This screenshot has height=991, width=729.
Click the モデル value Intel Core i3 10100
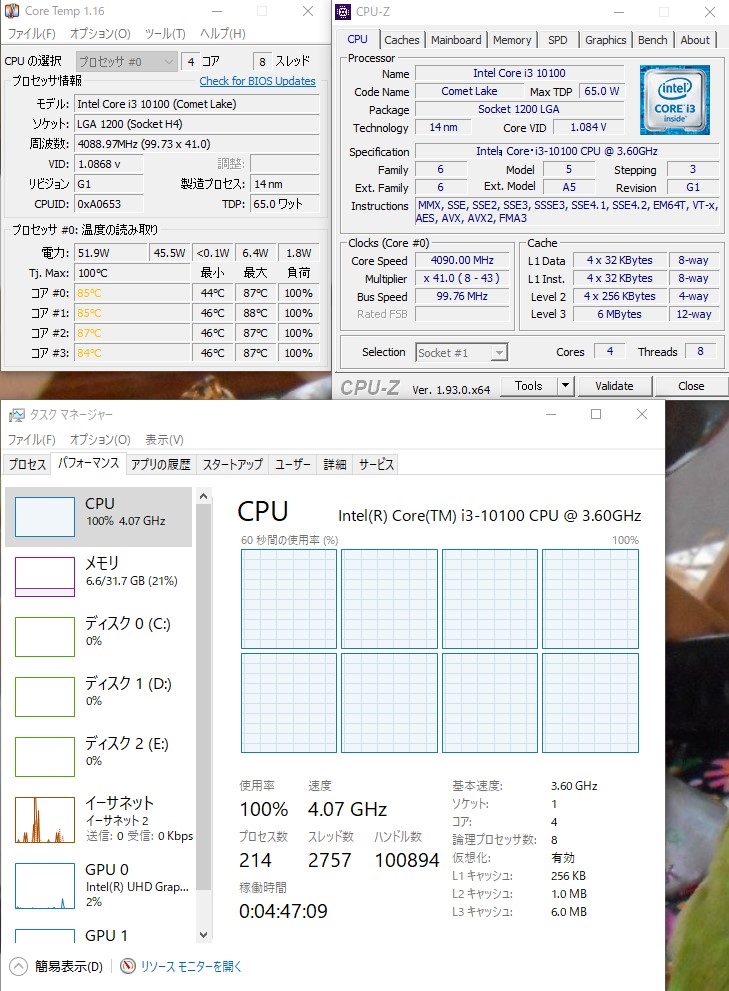(x=197, y=104)
